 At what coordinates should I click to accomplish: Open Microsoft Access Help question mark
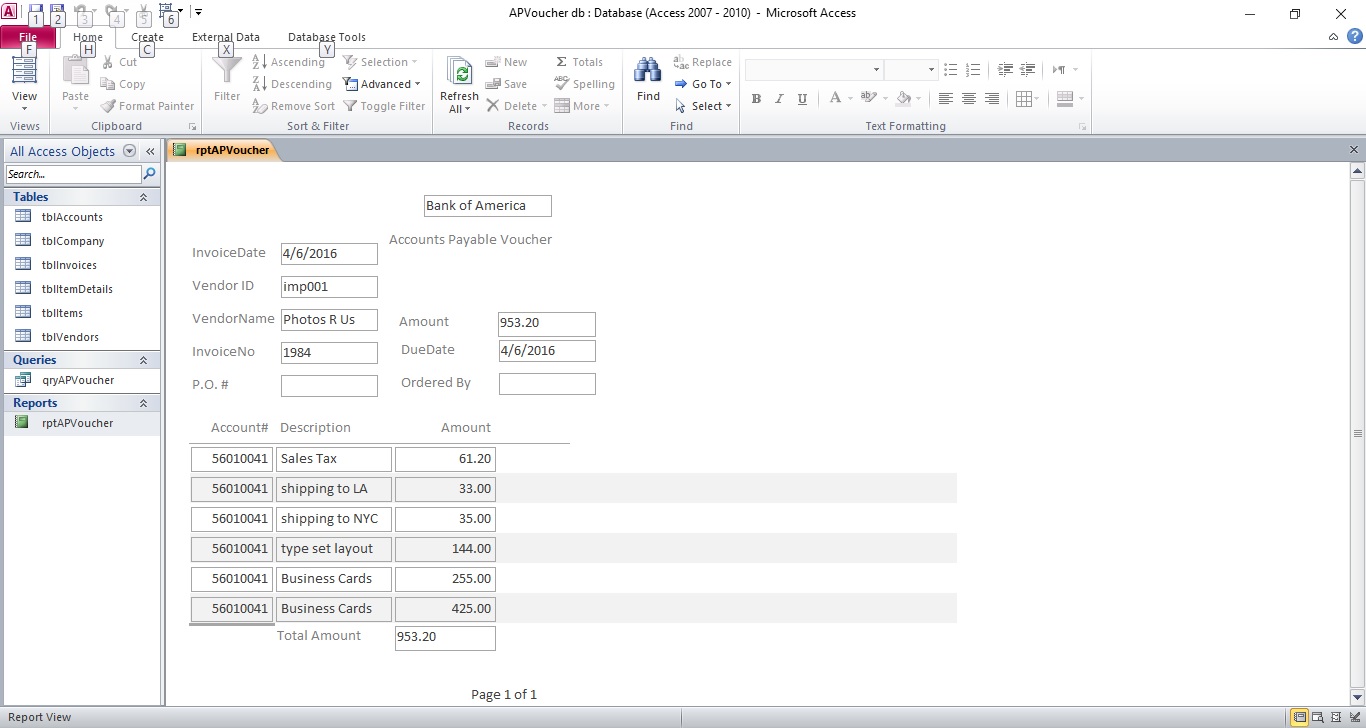(x=1355, y=37)
